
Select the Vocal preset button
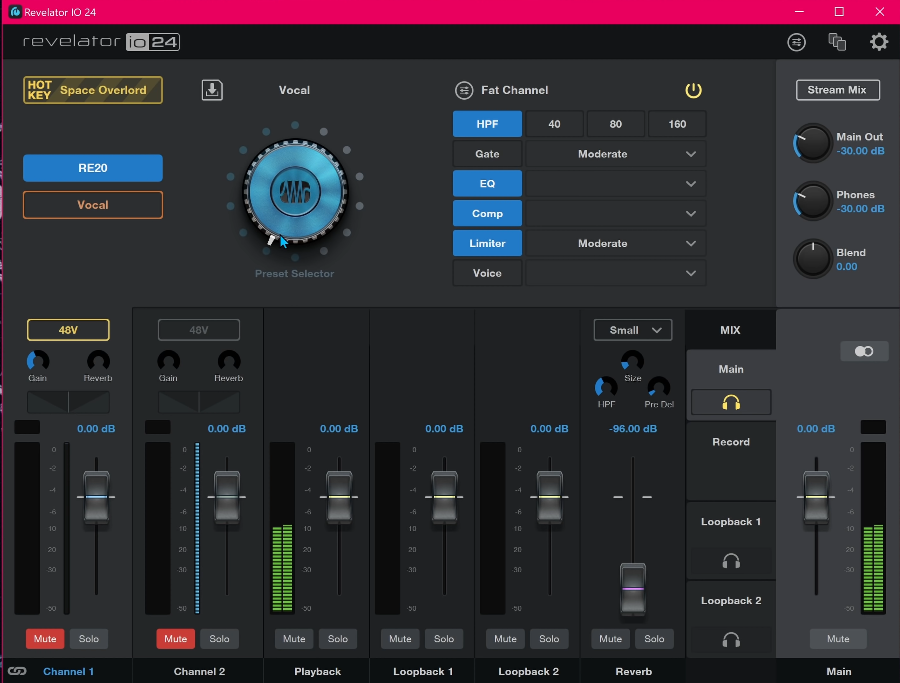point(93,205)
